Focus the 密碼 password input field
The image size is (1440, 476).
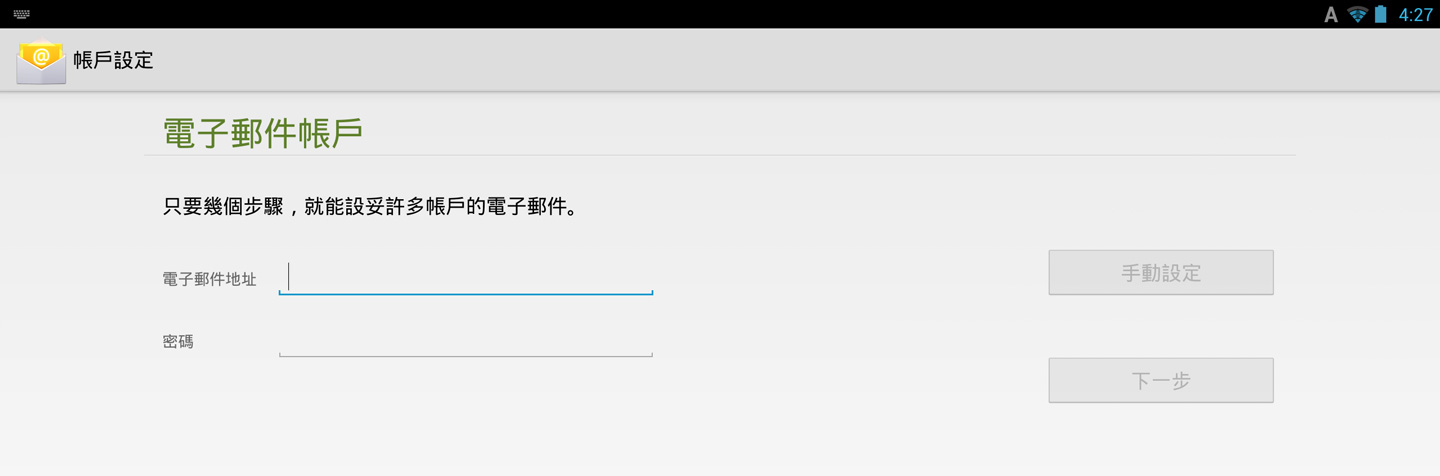[466, 340]
